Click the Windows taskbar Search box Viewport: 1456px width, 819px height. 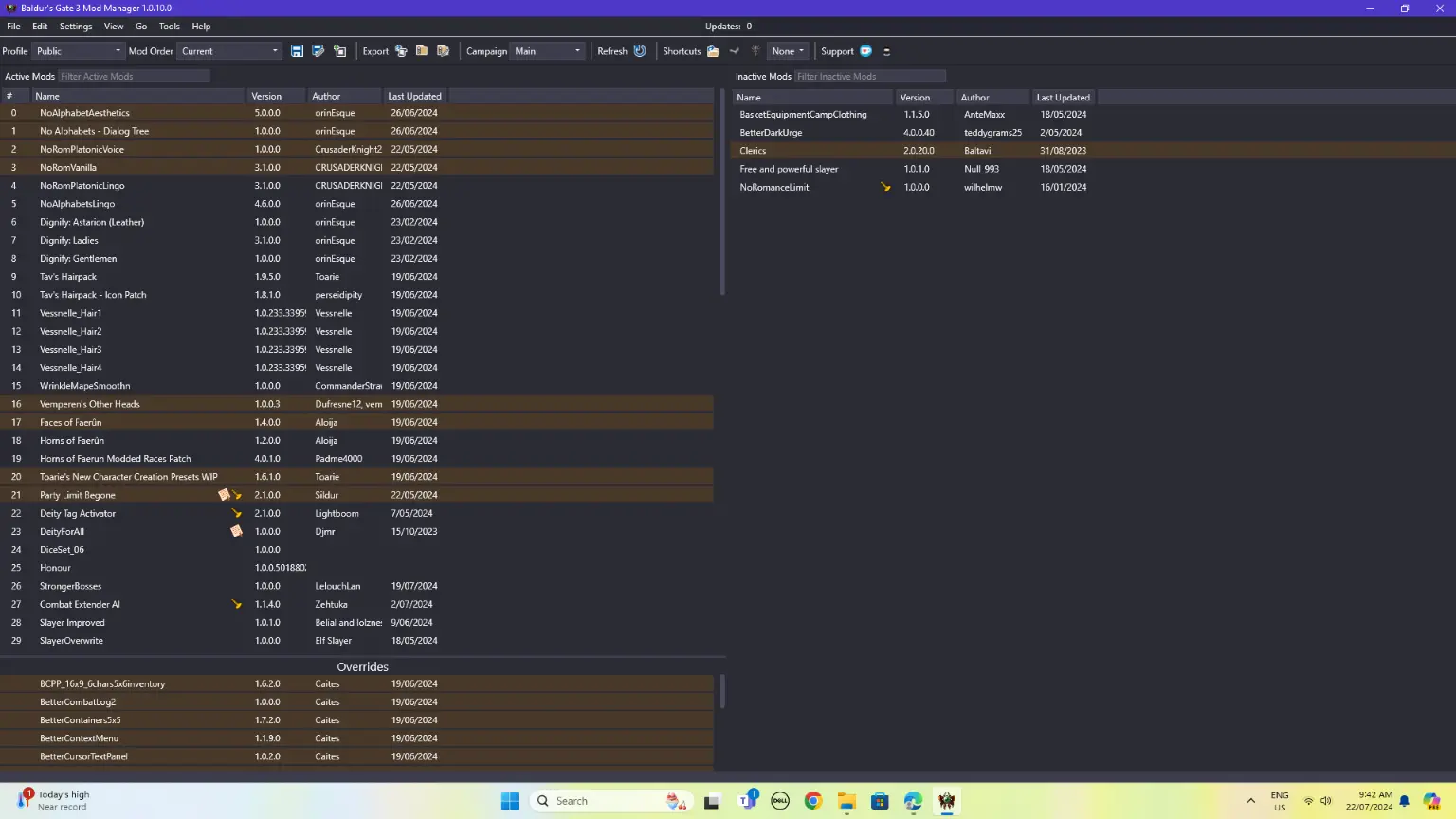coord(612,801)
